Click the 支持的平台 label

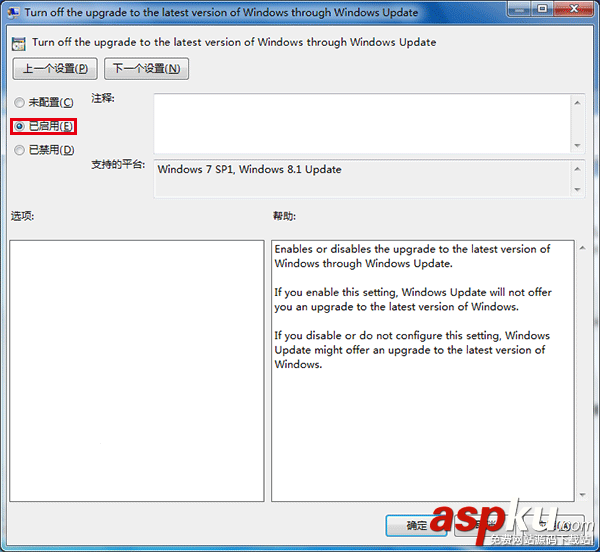118,164
